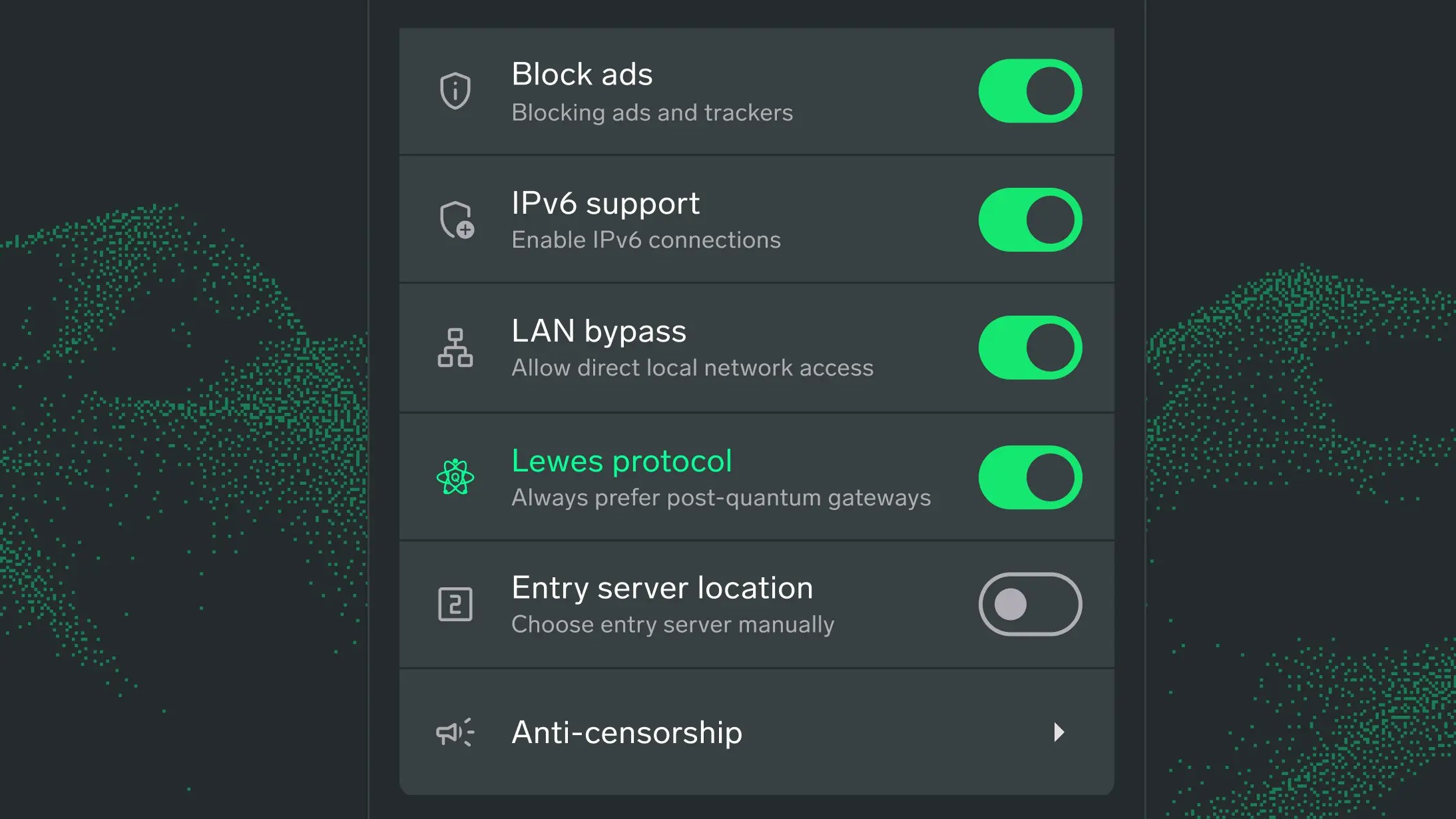Open the Anti-censorship row

pos(626,732)
